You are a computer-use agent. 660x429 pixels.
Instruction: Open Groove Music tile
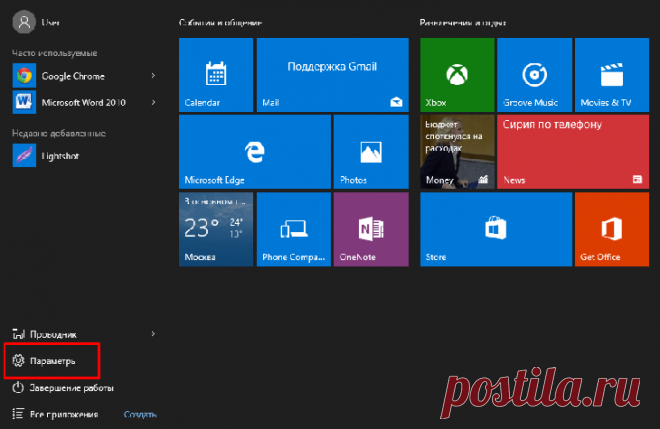tap(535, 75)
